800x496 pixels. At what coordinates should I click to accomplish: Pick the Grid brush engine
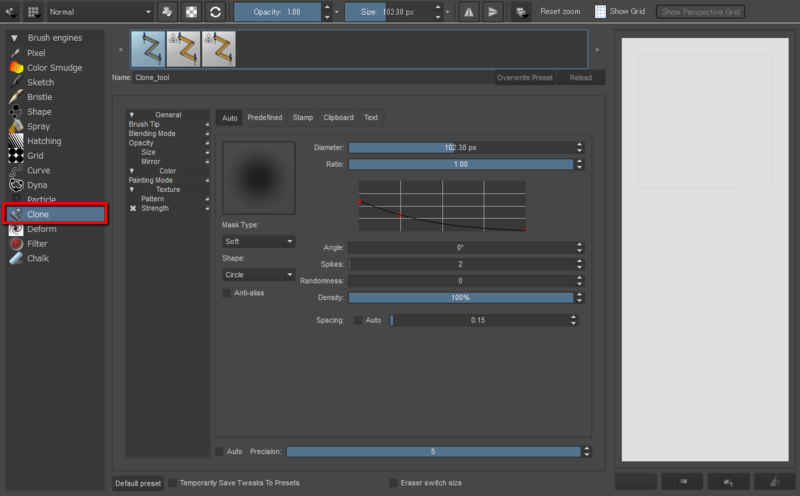click(x=35, y=156)
